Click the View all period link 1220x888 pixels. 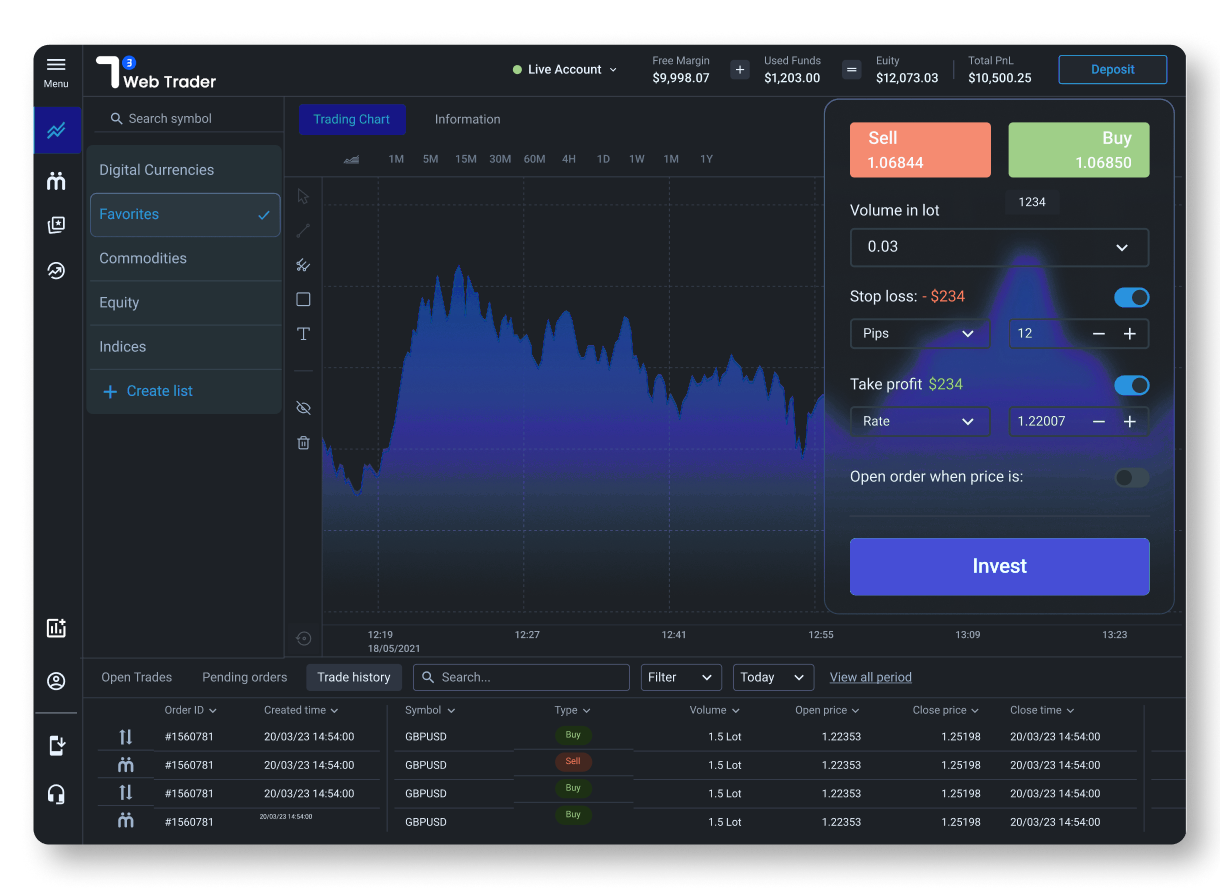point(870,677)
